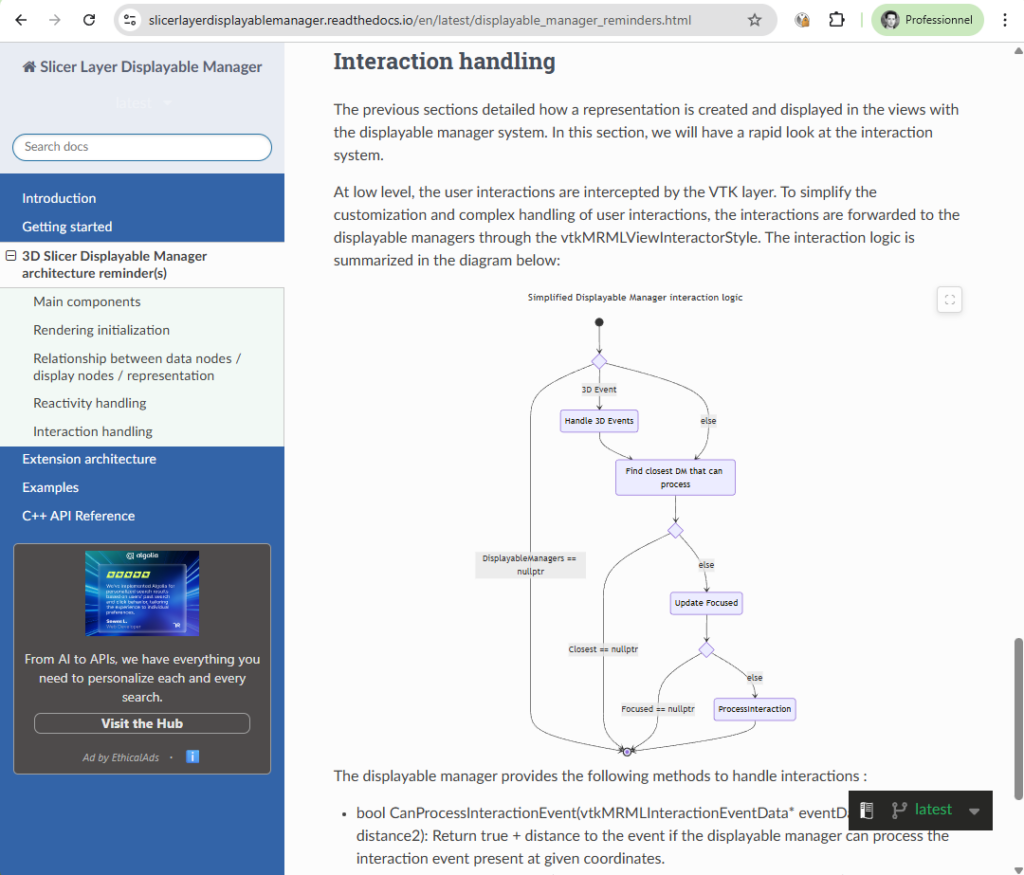1024x875 pixels.
Task: Click the site information icon in address bar
Action: click(x=130, y=20)
